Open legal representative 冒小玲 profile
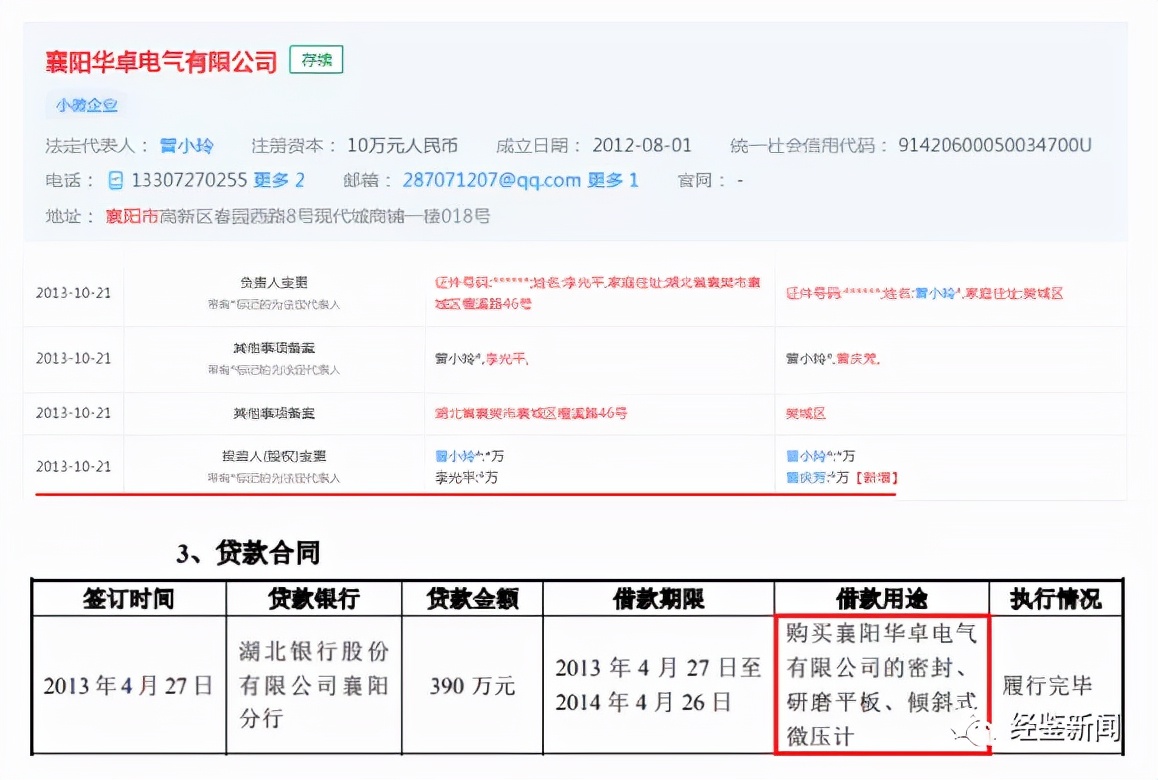The image size is (1158, 780). click(x=187, y=144)
